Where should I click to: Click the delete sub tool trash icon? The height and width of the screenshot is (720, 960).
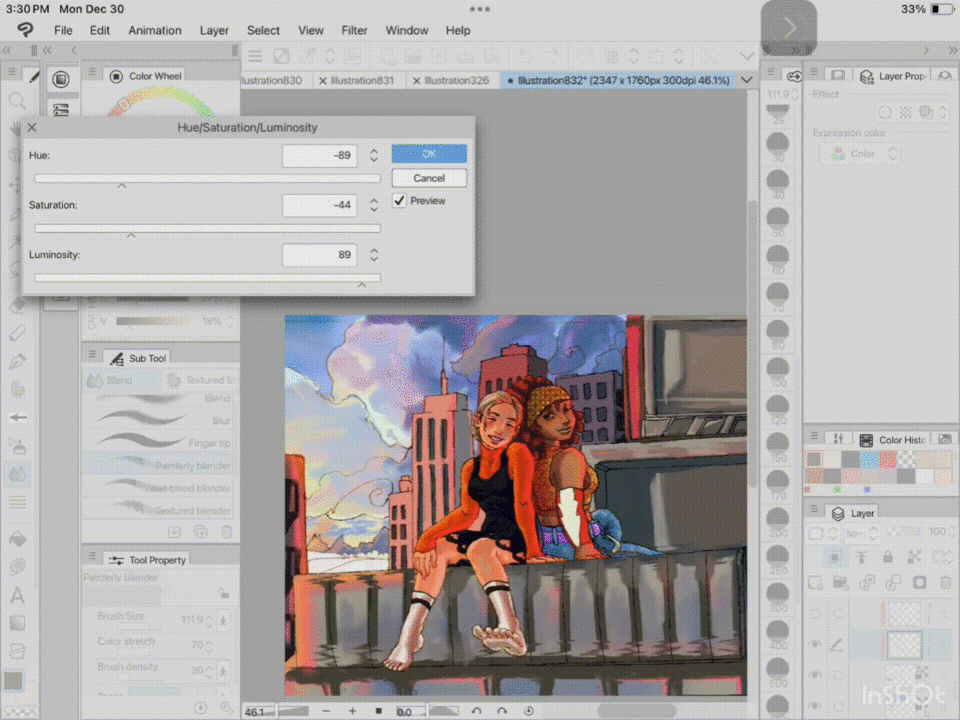[x=227, y=533]
